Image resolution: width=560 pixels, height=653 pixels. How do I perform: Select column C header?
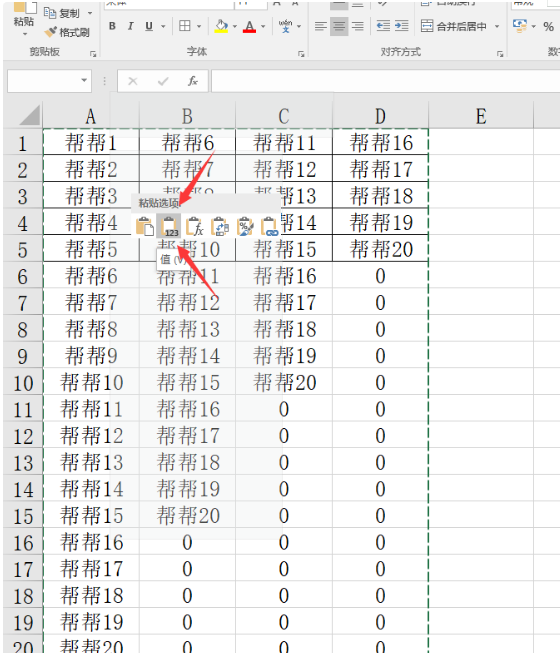point(284,116)
